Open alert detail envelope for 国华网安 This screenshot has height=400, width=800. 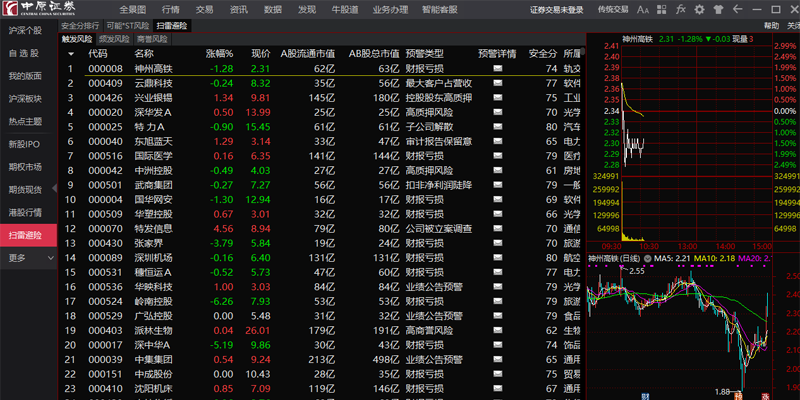(497, 199)
